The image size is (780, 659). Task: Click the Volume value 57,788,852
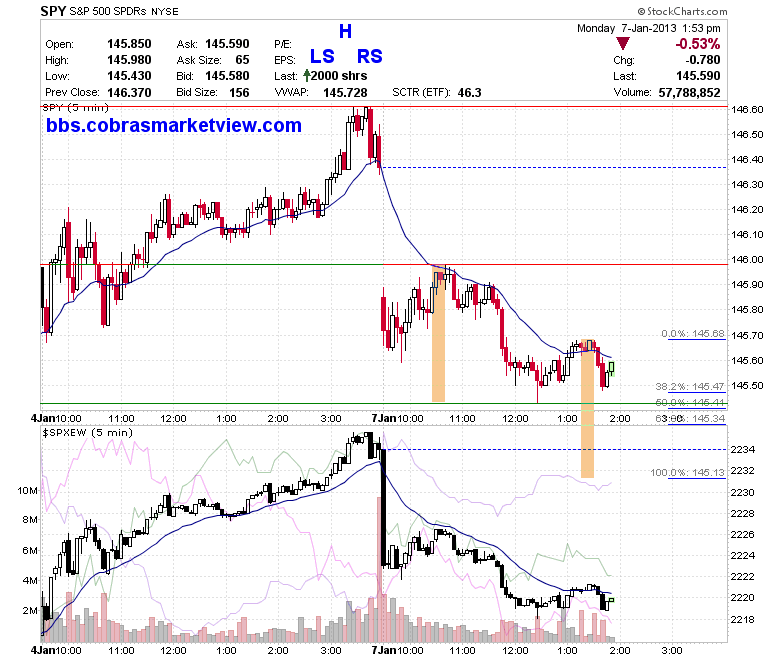tap(689, 92)
